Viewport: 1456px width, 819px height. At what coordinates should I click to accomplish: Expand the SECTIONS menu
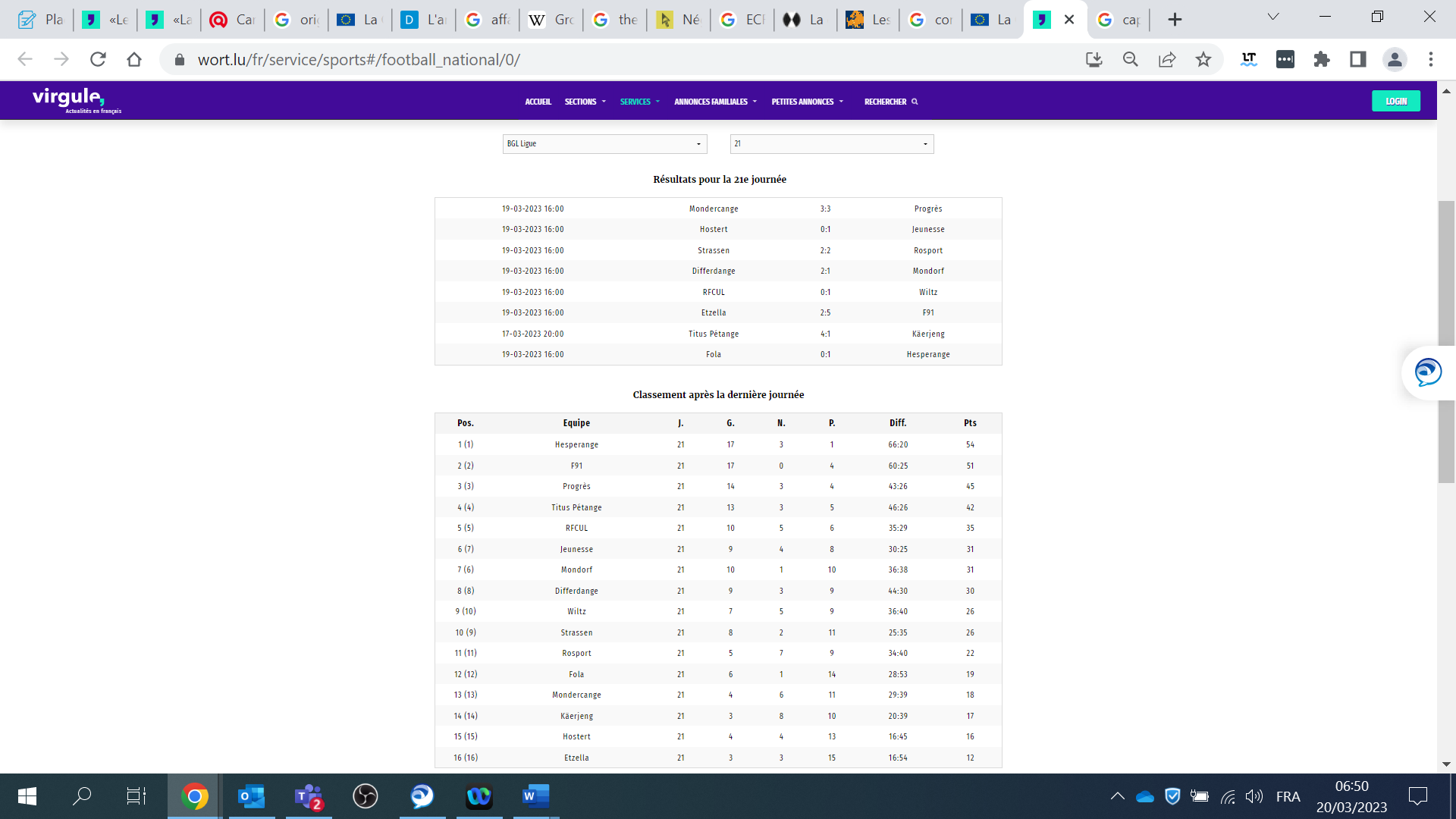click(x=585, y=102)
